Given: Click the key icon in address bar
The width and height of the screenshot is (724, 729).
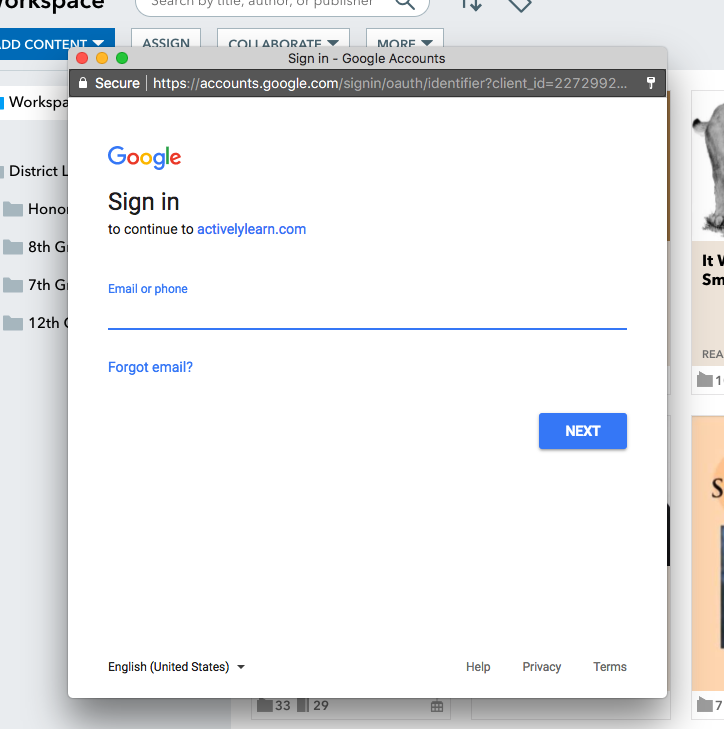Looking at the screenshot, I should pyautogui.click(x=651, y=83).
